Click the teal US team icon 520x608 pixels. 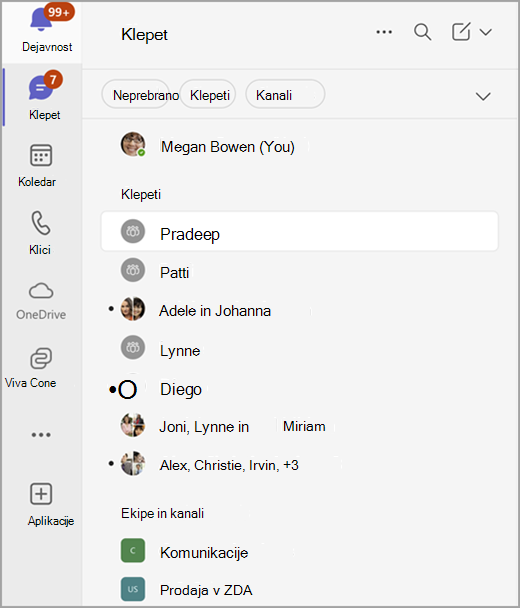(x=133, y=589)
